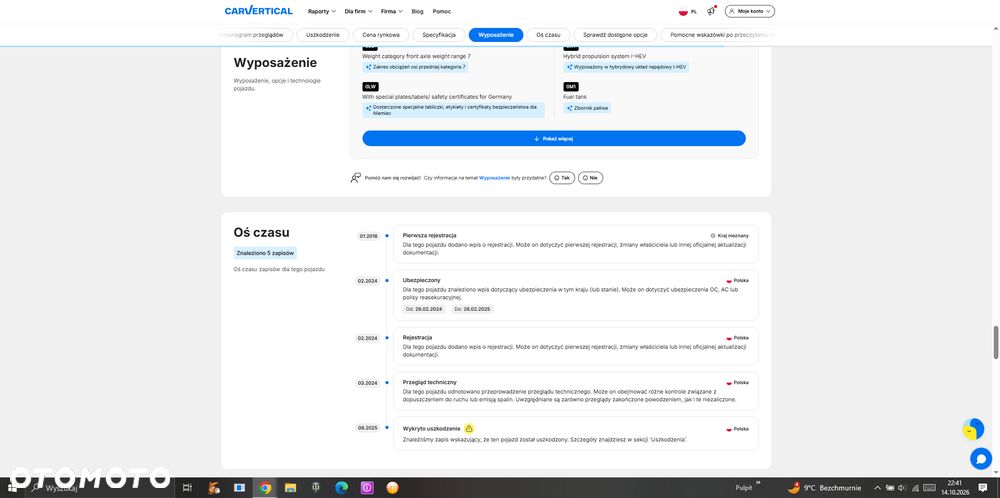Screen dimensions: 1000x498
Task: Open Google Chrome from taskbar
Action: [x=265, y=488]
